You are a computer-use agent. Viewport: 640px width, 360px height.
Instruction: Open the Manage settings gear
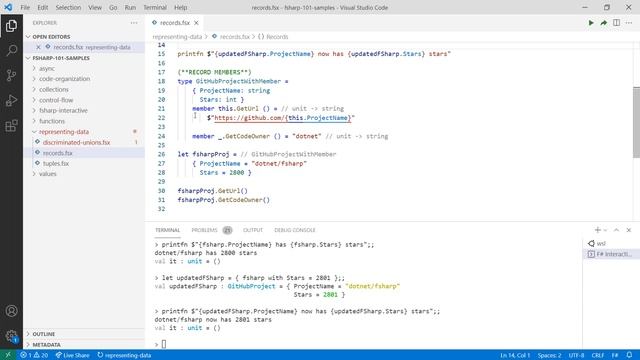point(11,336)
